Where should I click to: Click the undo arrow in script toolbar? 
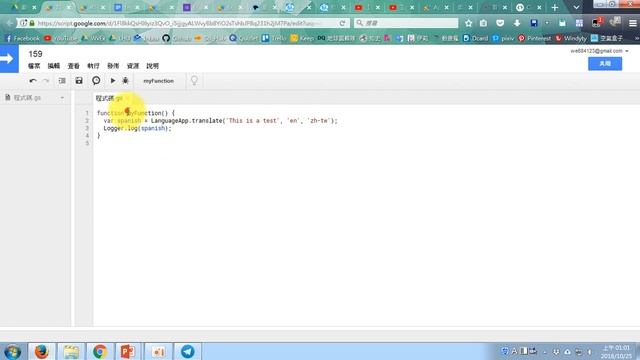pyautogui.click(x=33, y=81)
